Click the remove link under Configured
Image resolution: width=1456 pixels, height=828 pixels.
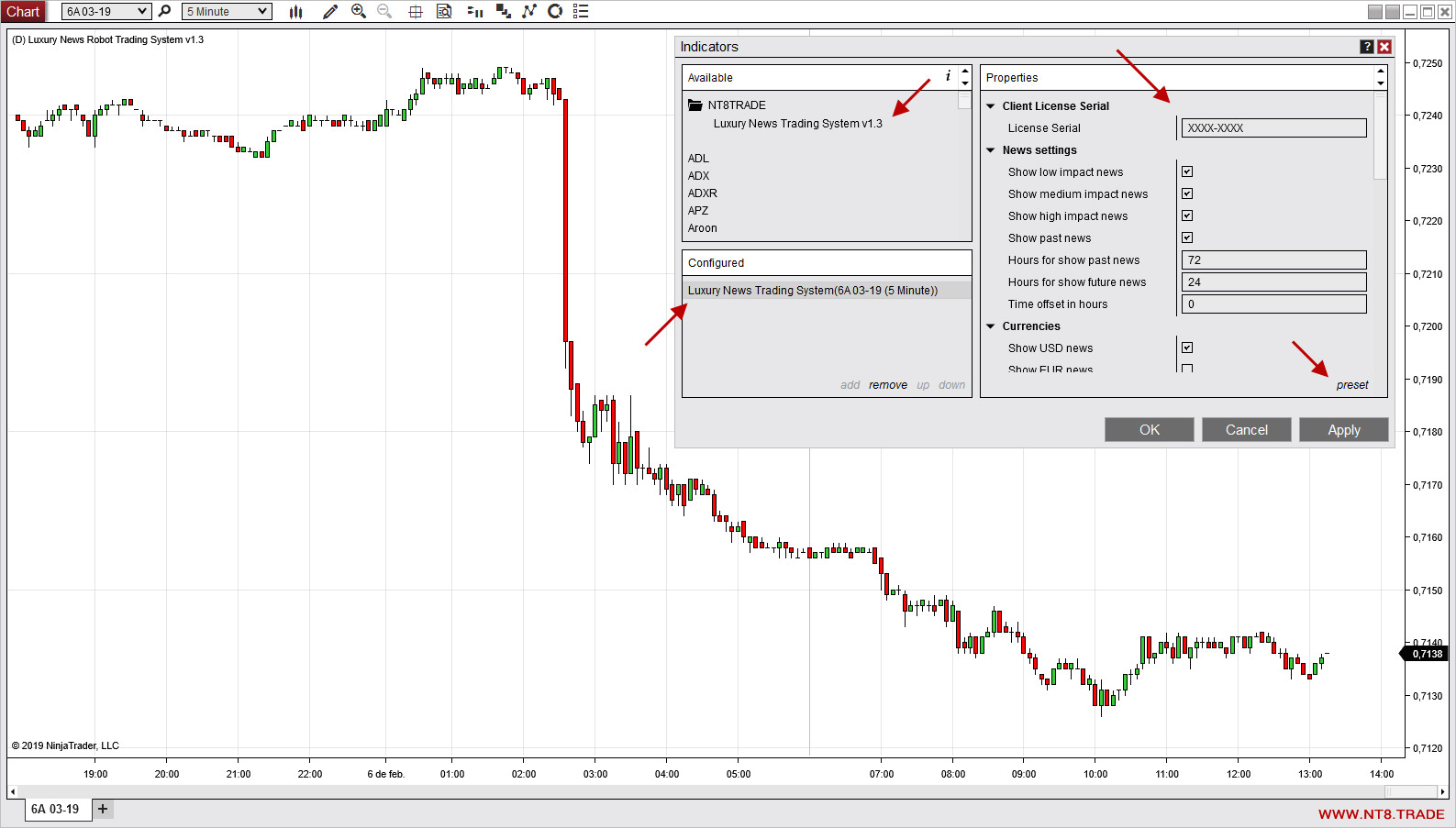click(x=888, y=385)
